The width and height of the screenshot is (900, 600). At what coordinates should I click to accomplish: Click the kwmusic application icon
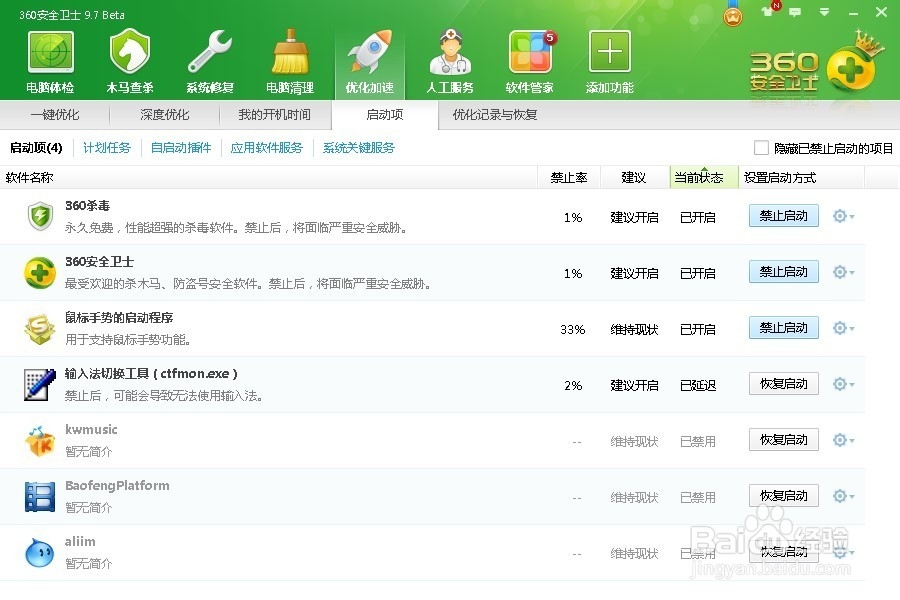coord(39,439)
